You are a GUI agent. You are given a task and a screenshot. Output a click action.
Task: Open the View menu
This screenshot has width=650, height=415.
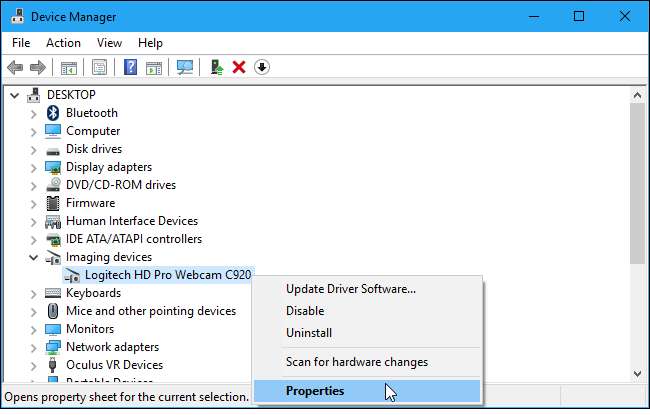pos(109,43)
